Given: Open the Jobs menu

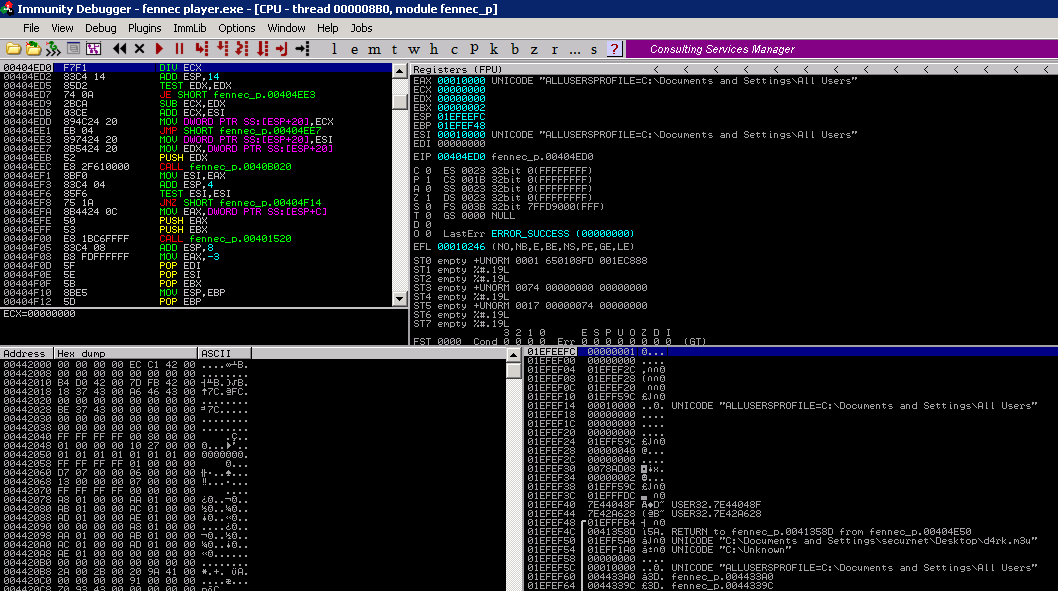Looking at the screenshot, I should (x=361, y=28).
